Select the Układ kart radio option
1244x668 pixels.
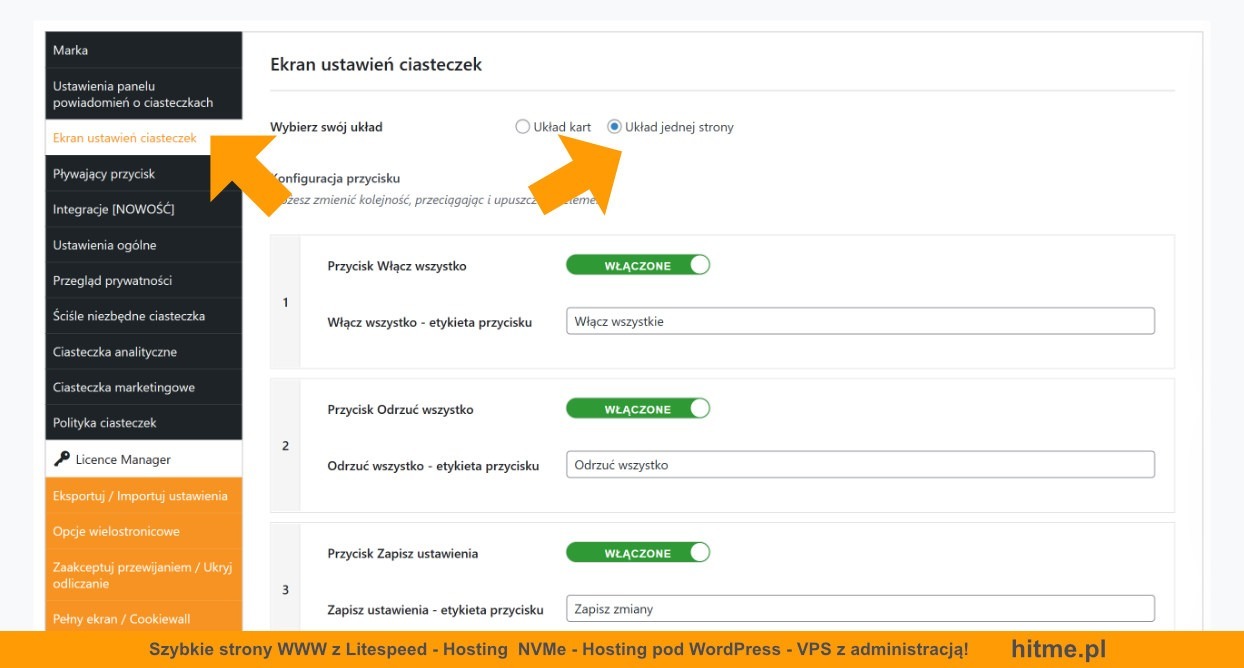pyautogui.click(x=522, y=127)
